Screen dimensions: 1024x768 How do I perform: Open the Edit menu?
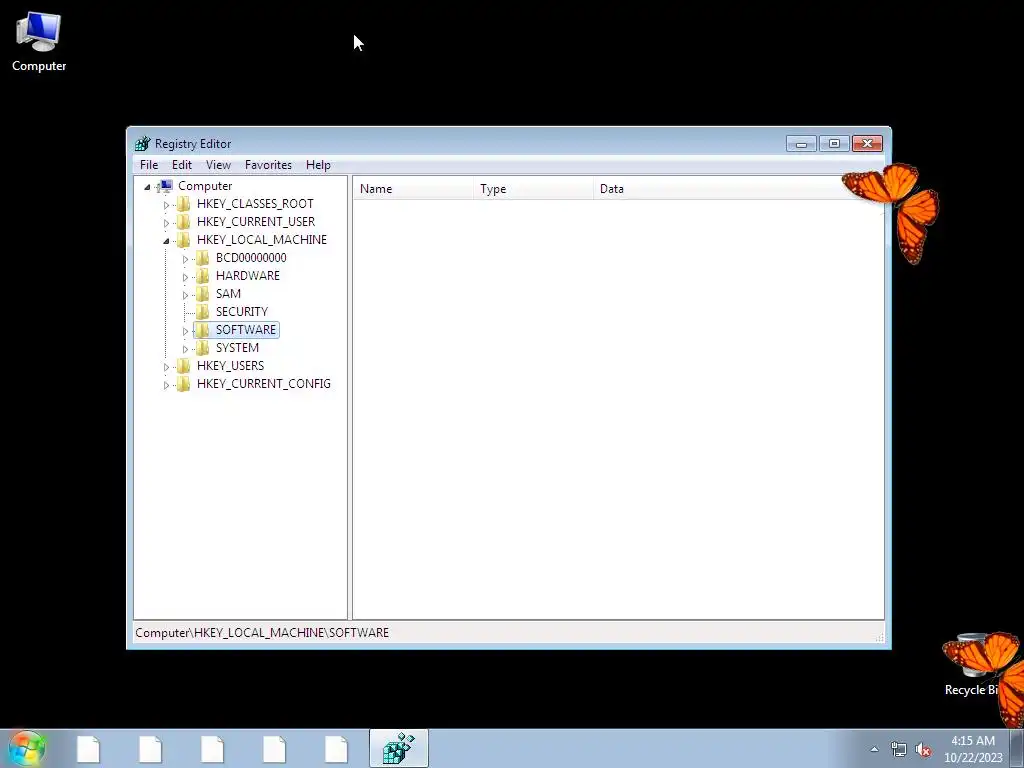click(182, 165)
